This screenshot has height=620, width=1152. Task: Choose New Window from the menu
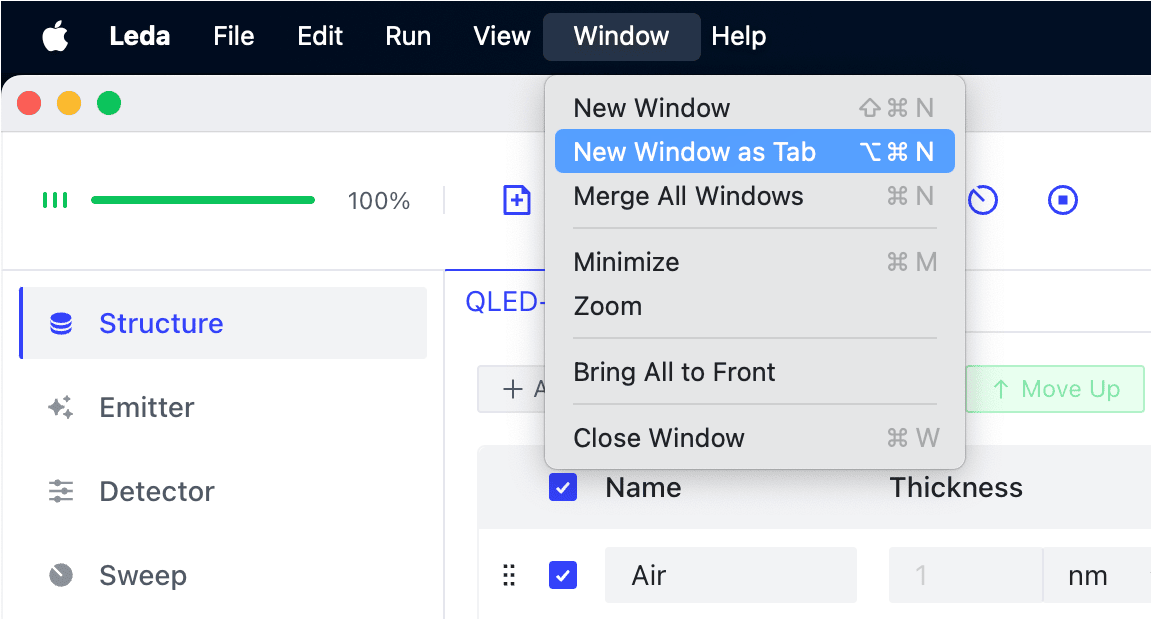tap(755, 108)
